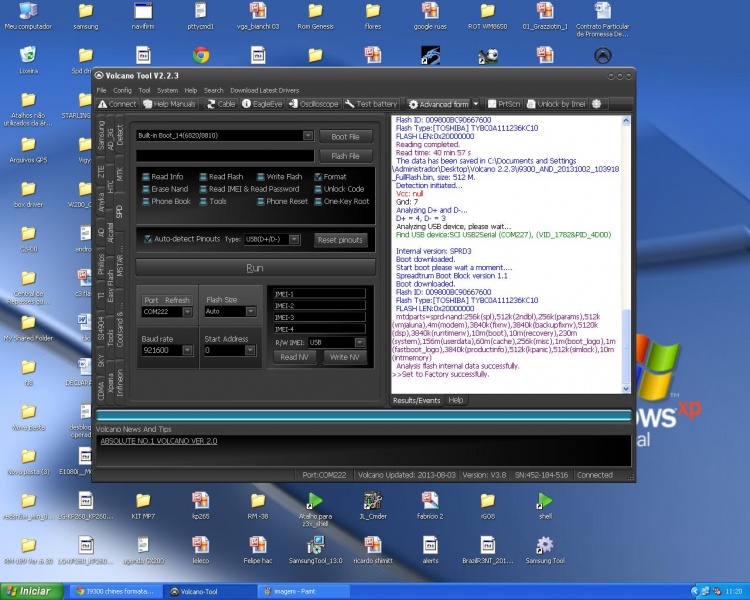Open the google ruas desktop file

point(430,16)
